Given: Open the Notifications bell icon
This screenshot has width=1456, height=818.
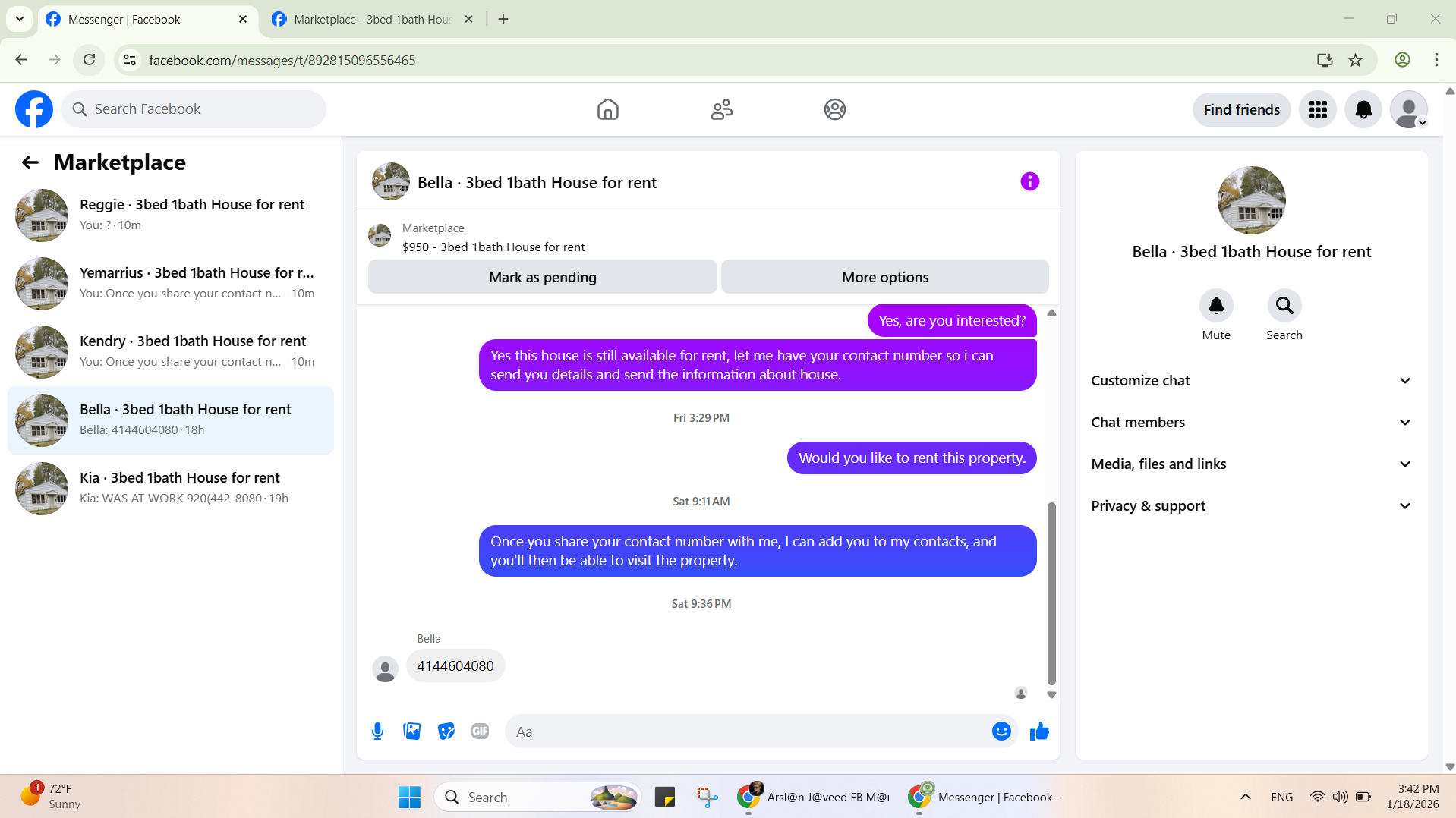Looking at the screenshot, I should [1363, 109].
